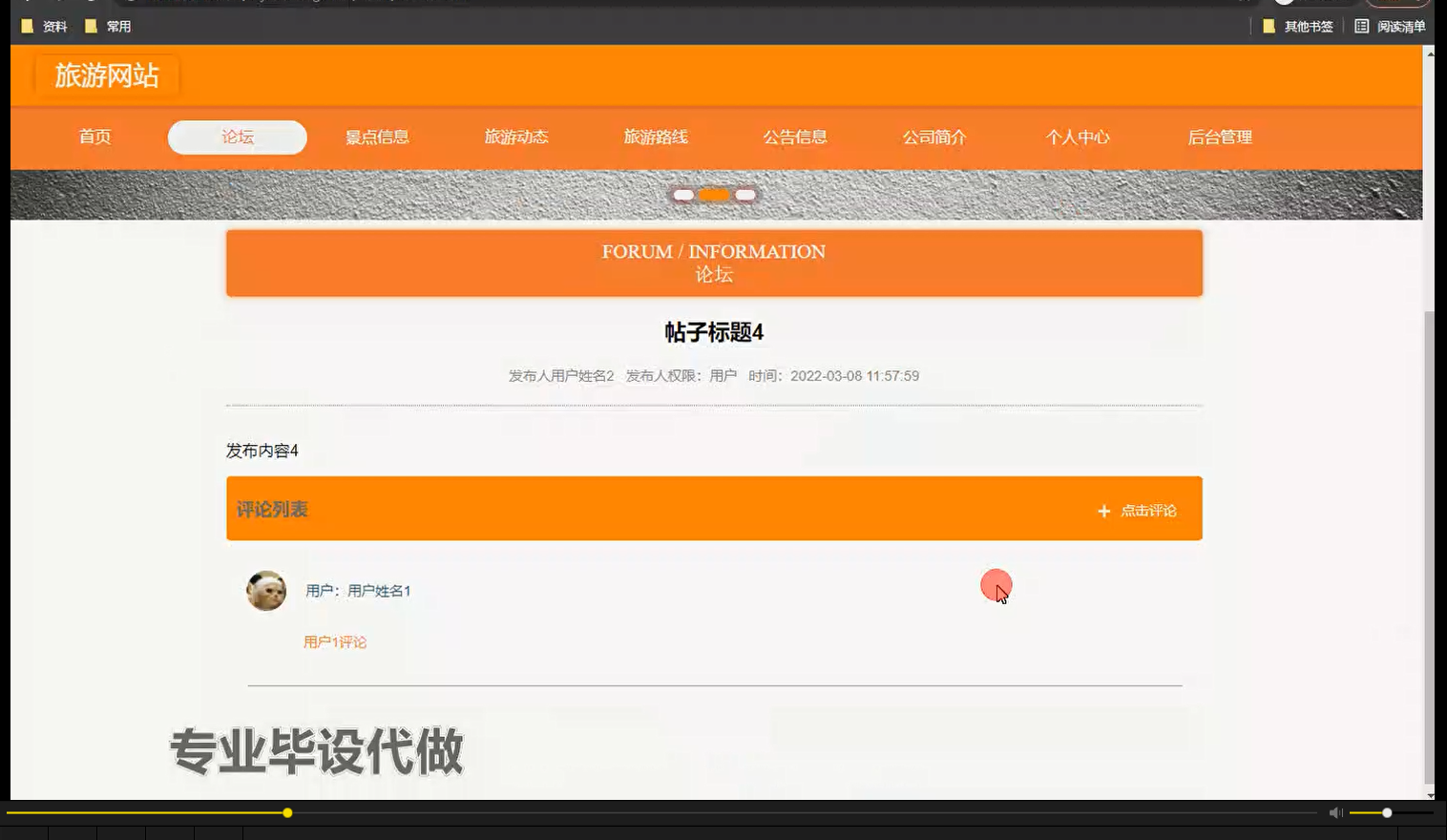Select the third carousel indicator dot
The image size is (1447, 840).
point(745,195)
